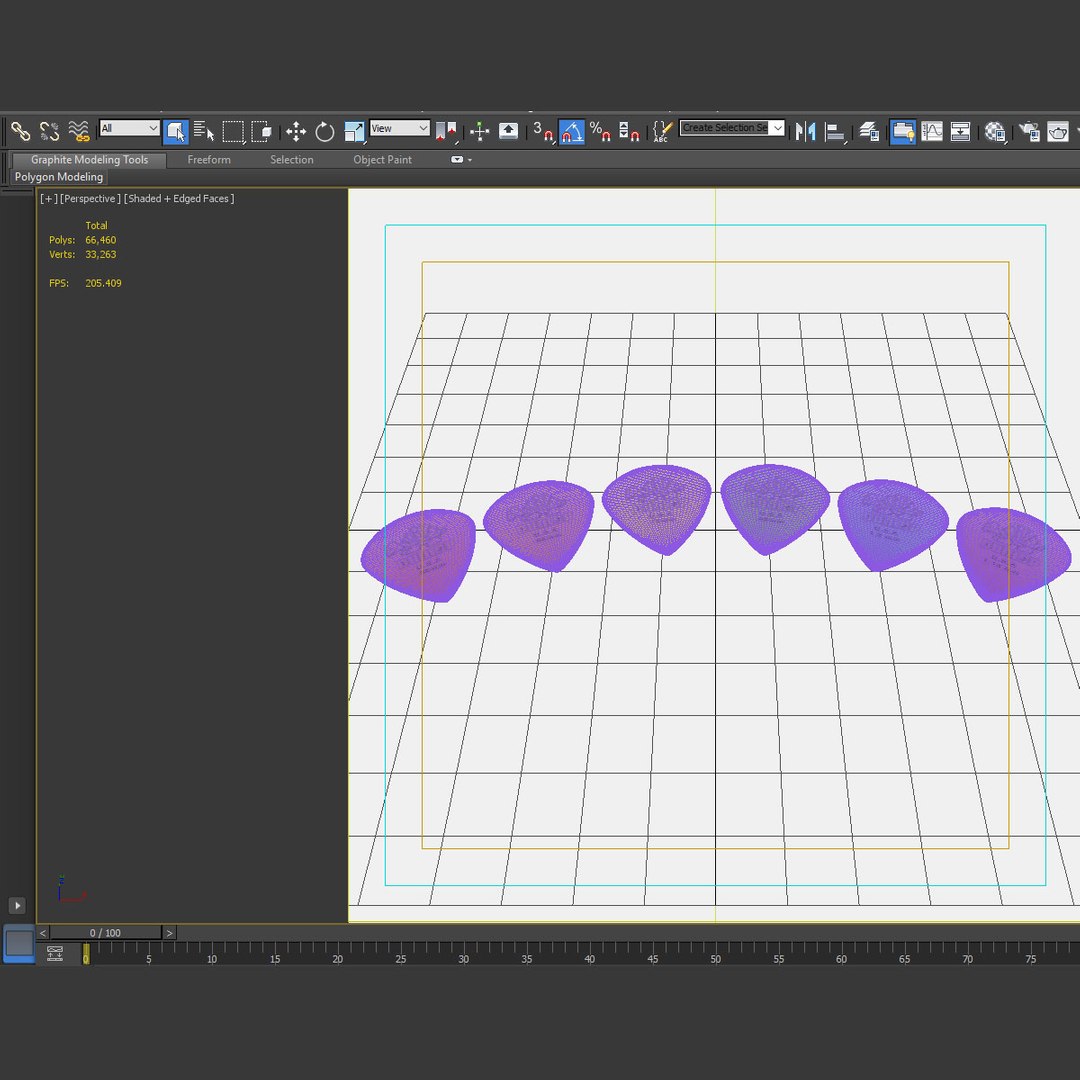
Task: Click the Keyboard Shortcut Override toggle
Action: point(508,131)
